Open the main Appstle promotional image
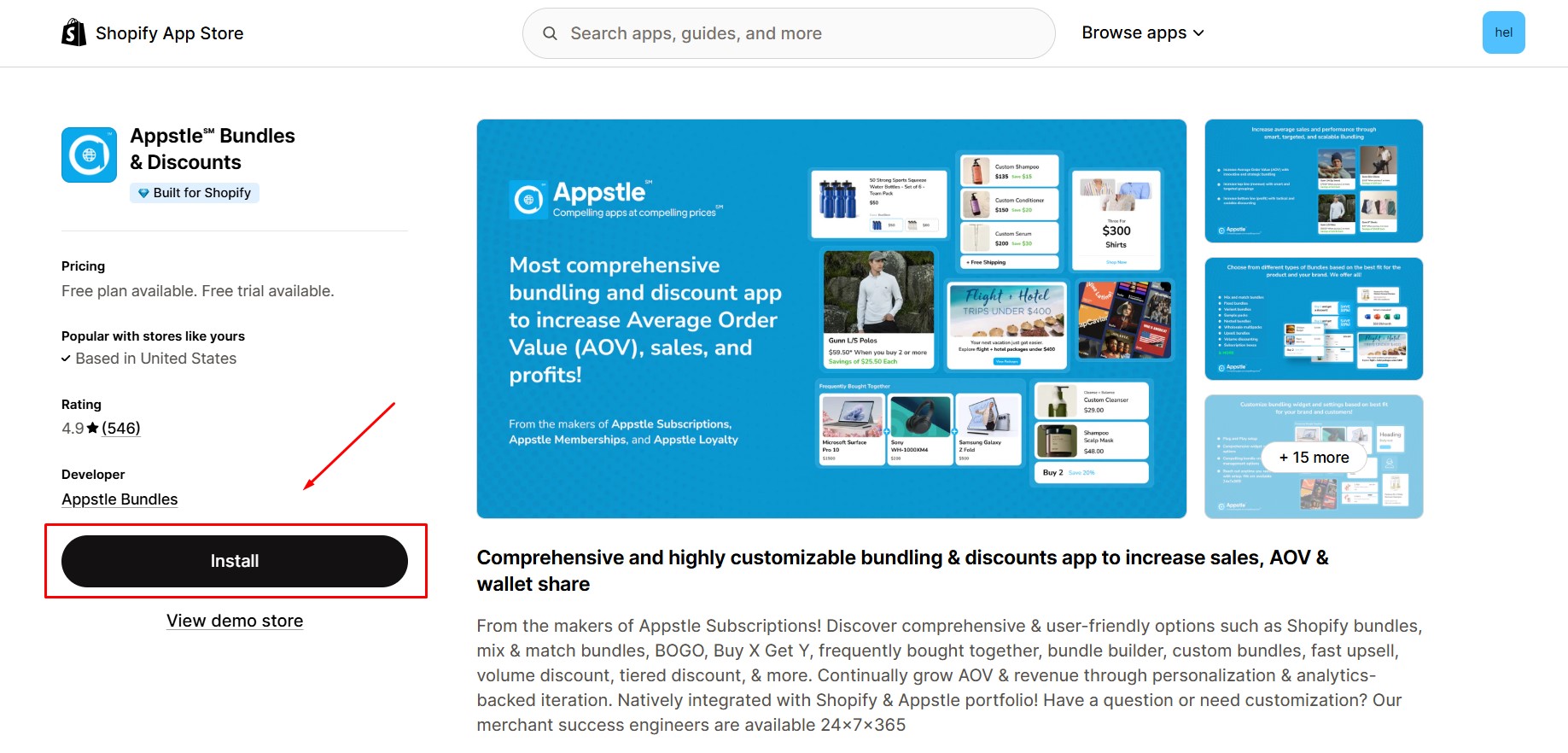Image resolution: width=1568 pixels, height=753 pixels. point(831,318)
